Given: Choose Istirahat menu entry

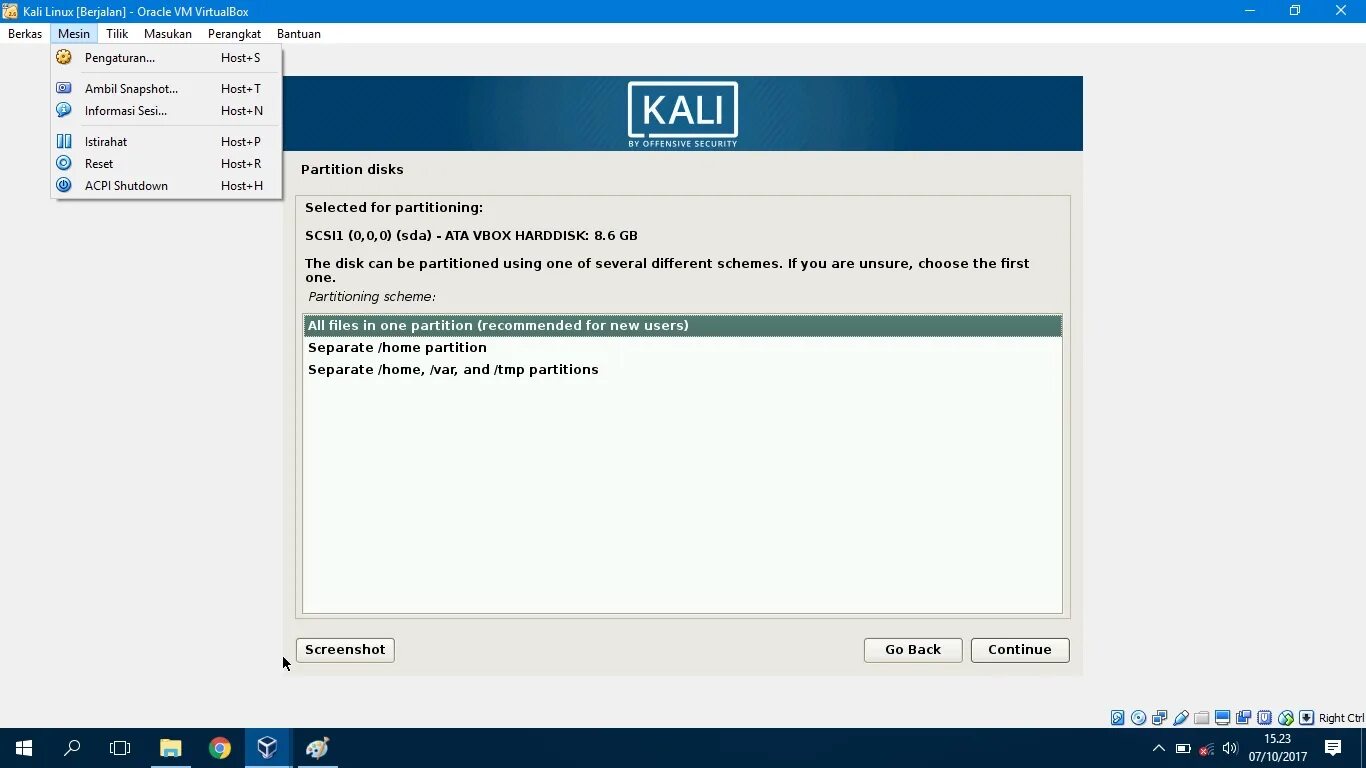Looking at the screenshot, I should pos(167,142).
